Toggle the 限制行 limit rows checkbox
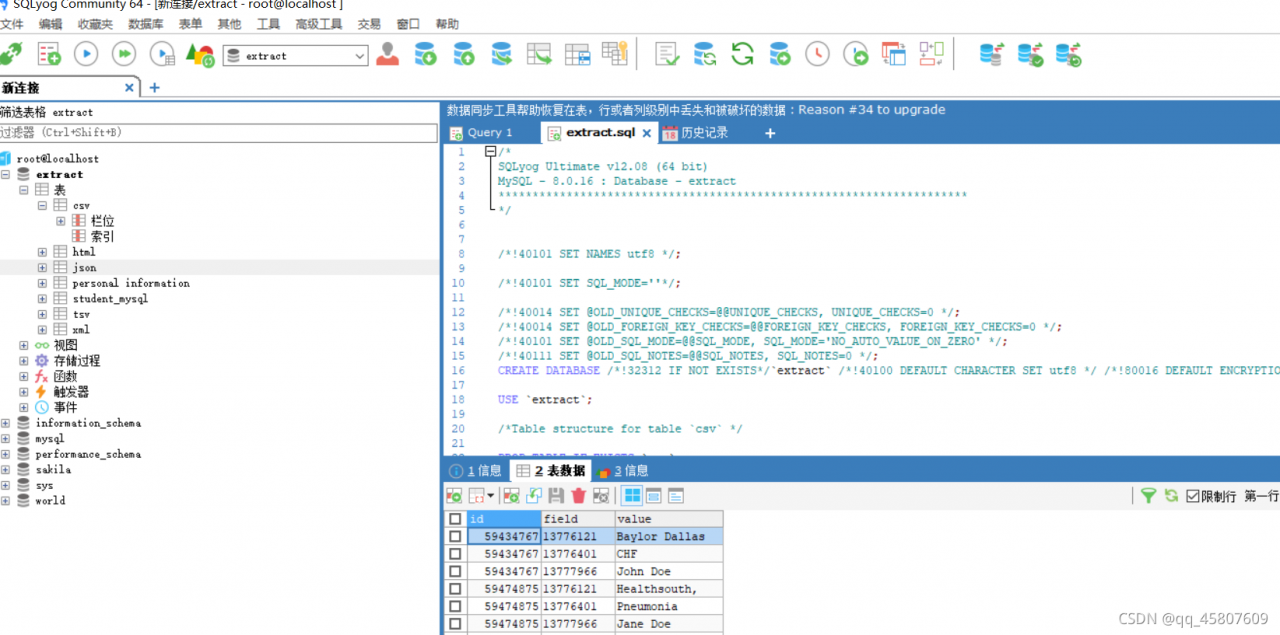1280x635 pixels. [x=1192, y=496]
